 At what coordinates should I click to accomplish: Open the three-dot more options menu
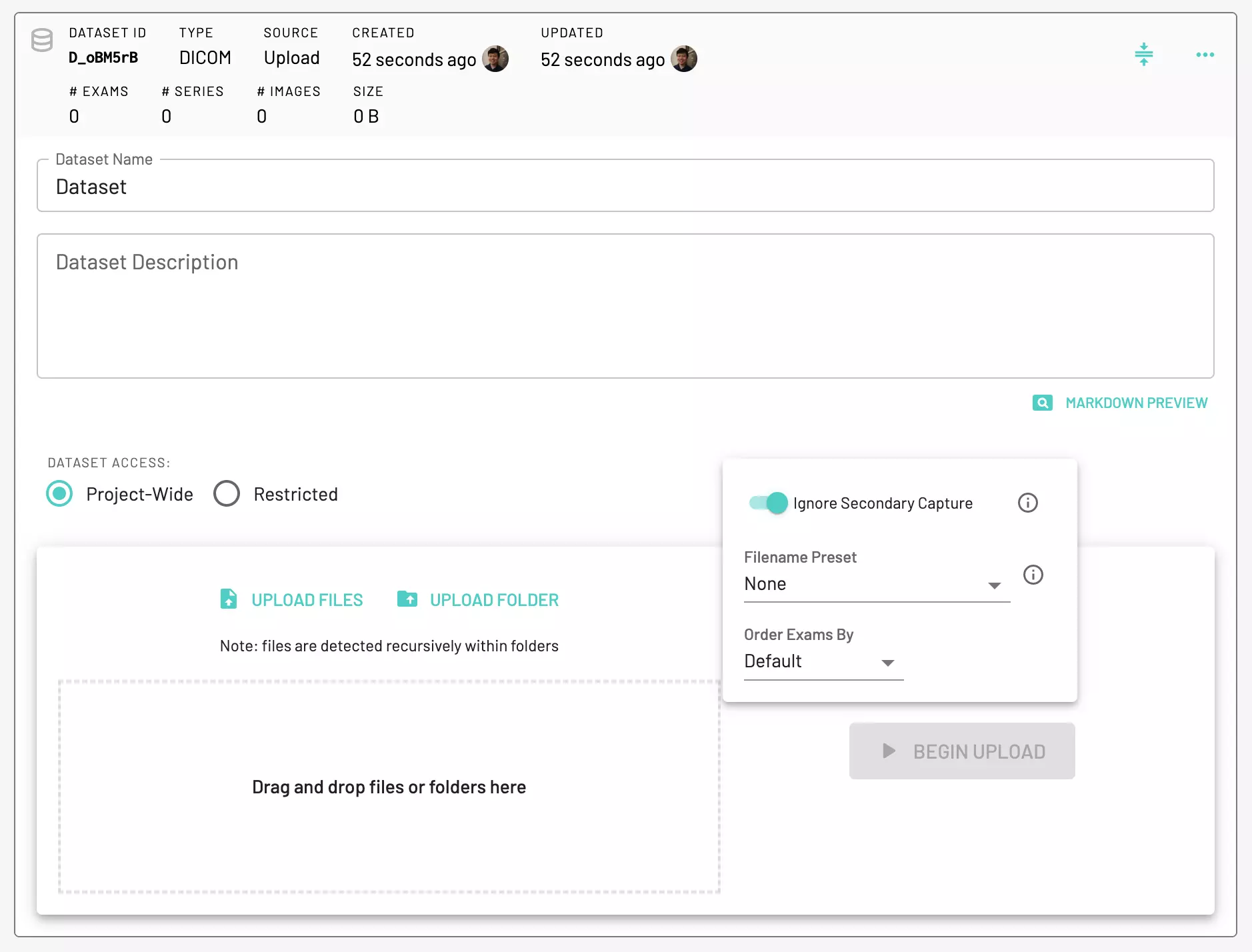coord(1205,55)
